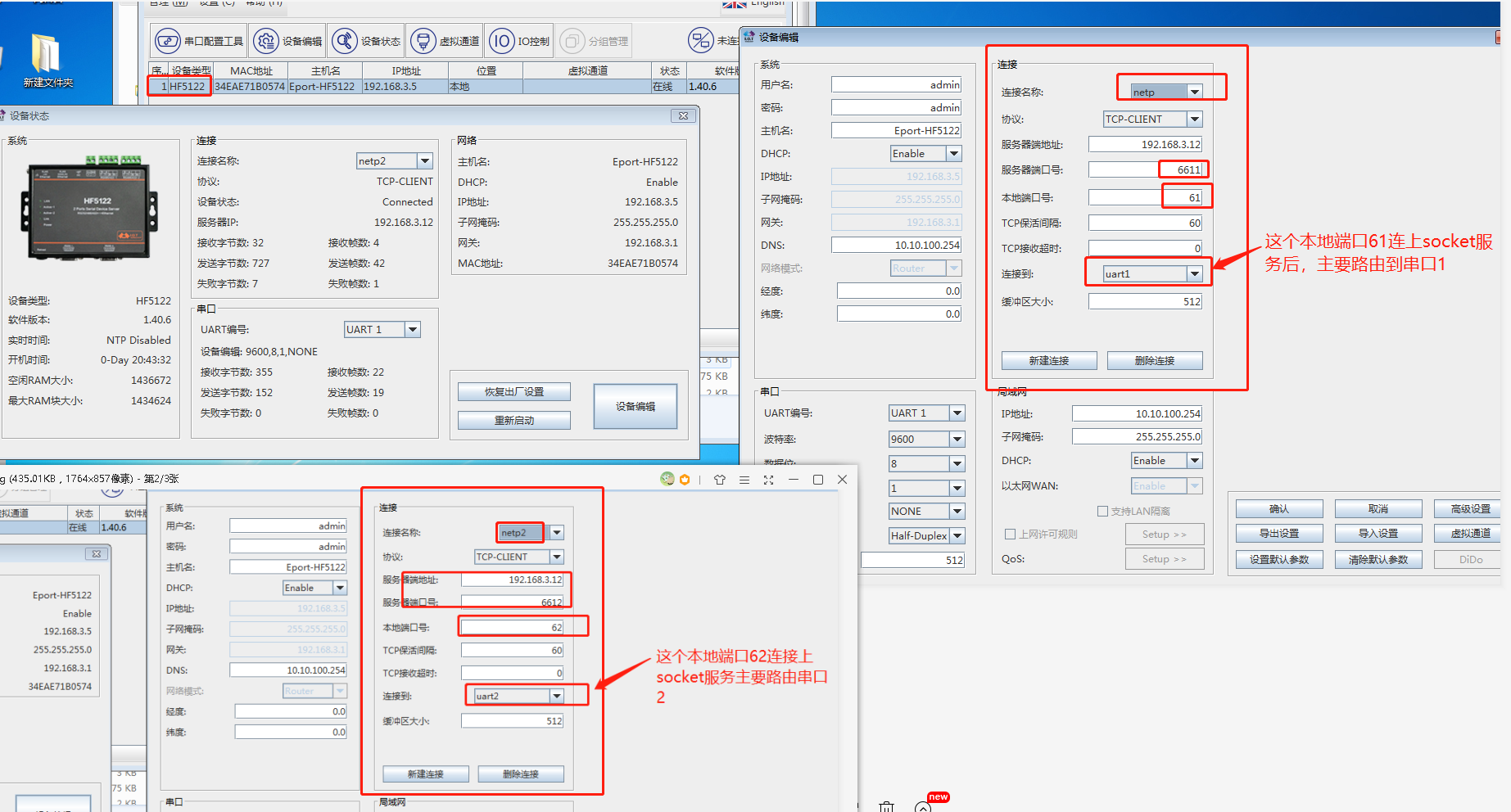The height and width of the screenshot is (812, 1511).
Task: Confirm with the 确认 button
Action: (x=1279, y=509)
